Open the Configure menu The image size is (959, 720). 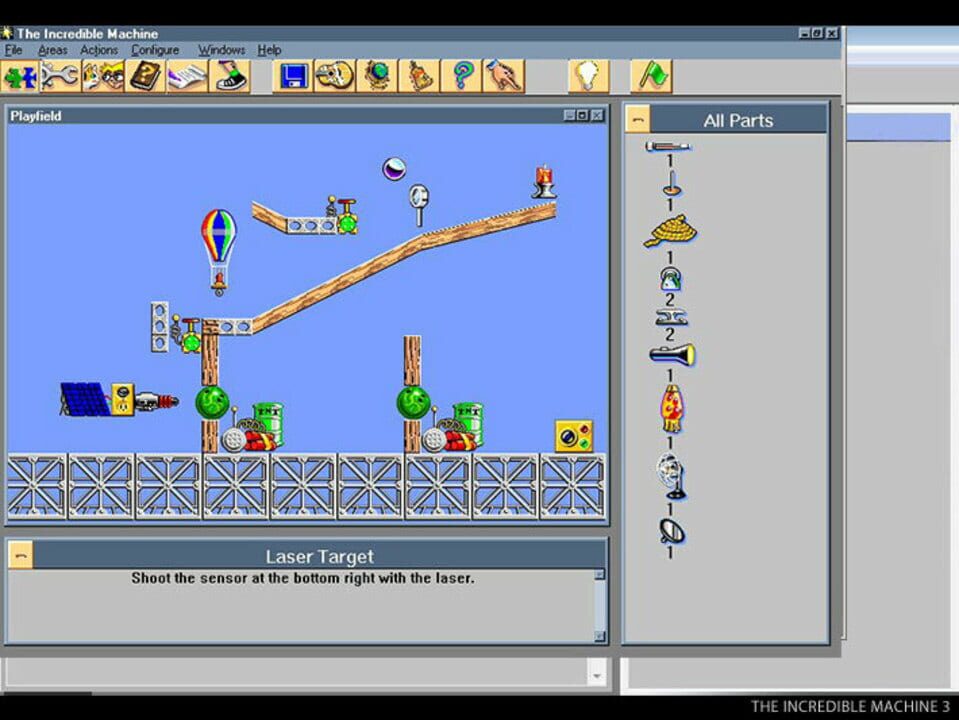(155, 50)
